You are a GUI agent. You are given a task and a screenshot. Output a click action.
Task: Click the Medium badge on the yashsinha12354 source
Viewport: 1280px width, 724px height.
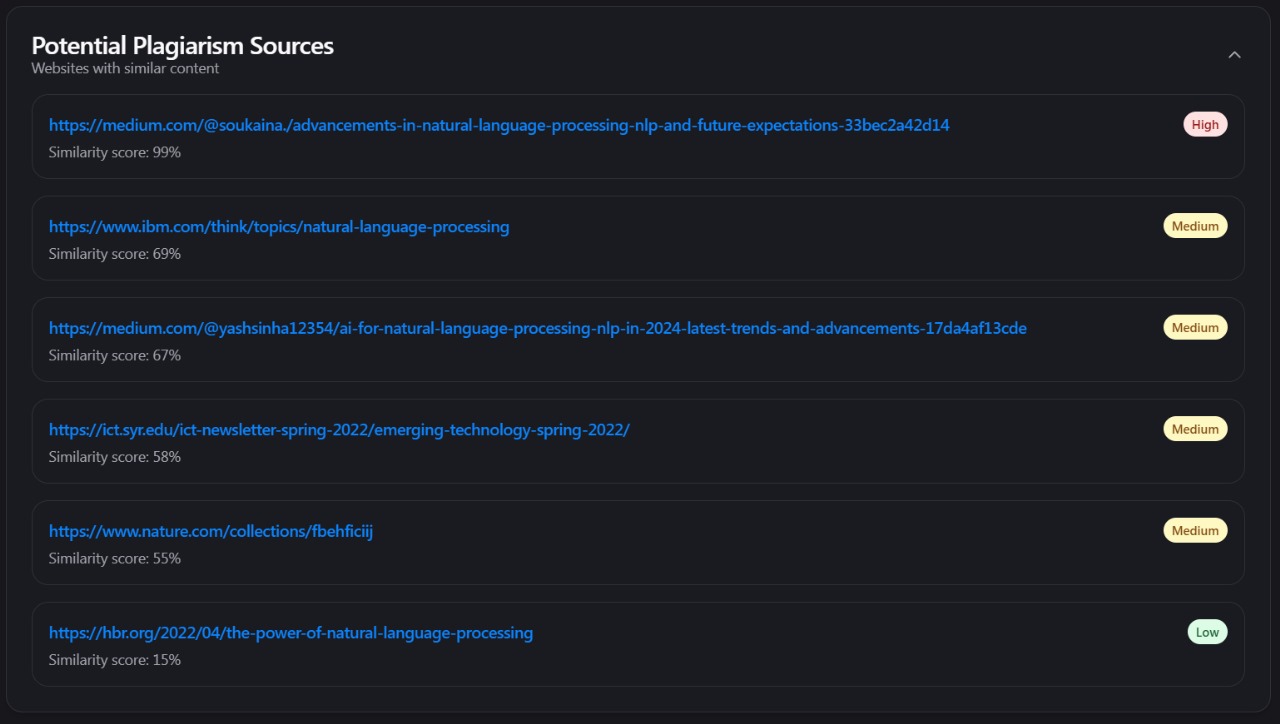tap(1195, 328)
